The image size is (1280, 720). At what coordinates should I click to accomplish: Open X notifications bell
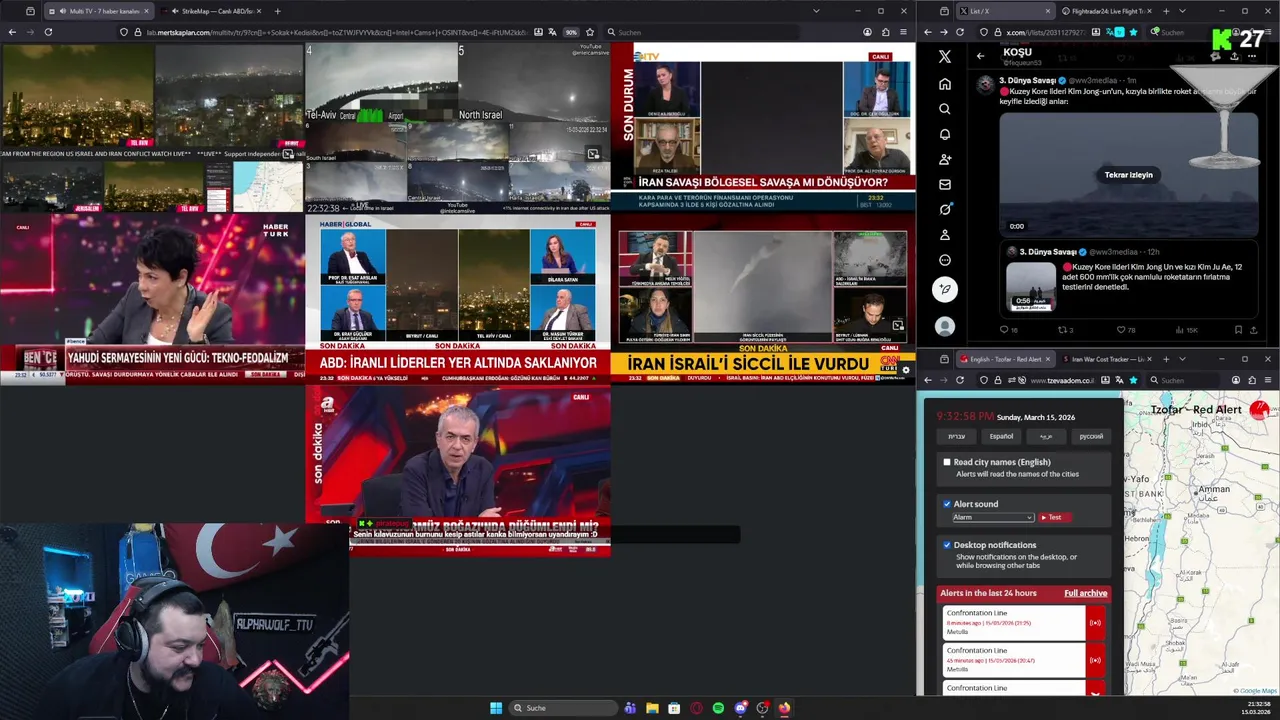[945, 134]
